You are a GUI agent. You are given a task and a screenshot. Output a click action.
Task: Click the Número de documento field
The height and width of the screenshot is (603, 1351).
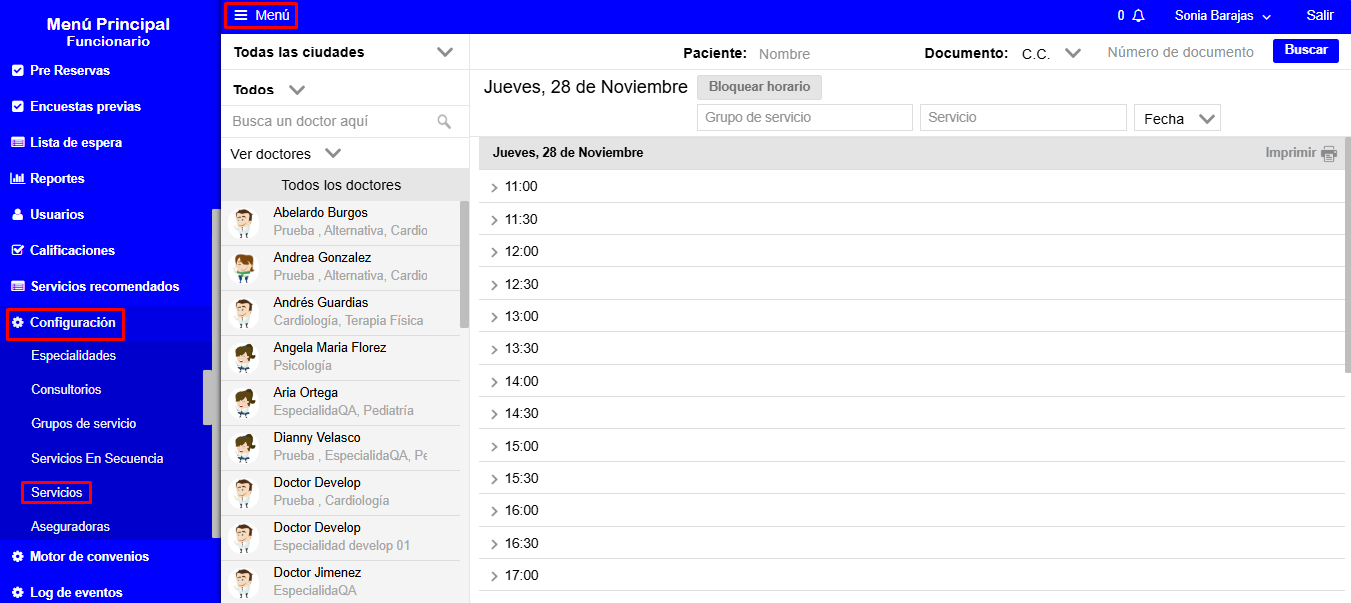click(1181, 52)
